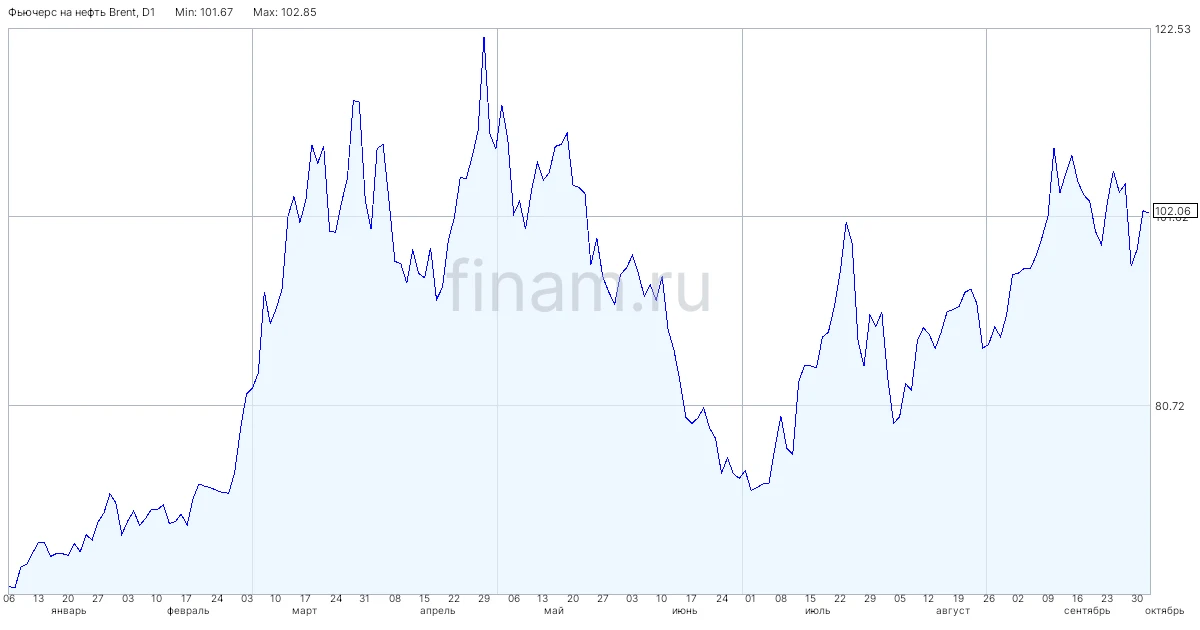Select the date tick label 19
This screenshot has width=1200, height=630.
coord(958,598)
